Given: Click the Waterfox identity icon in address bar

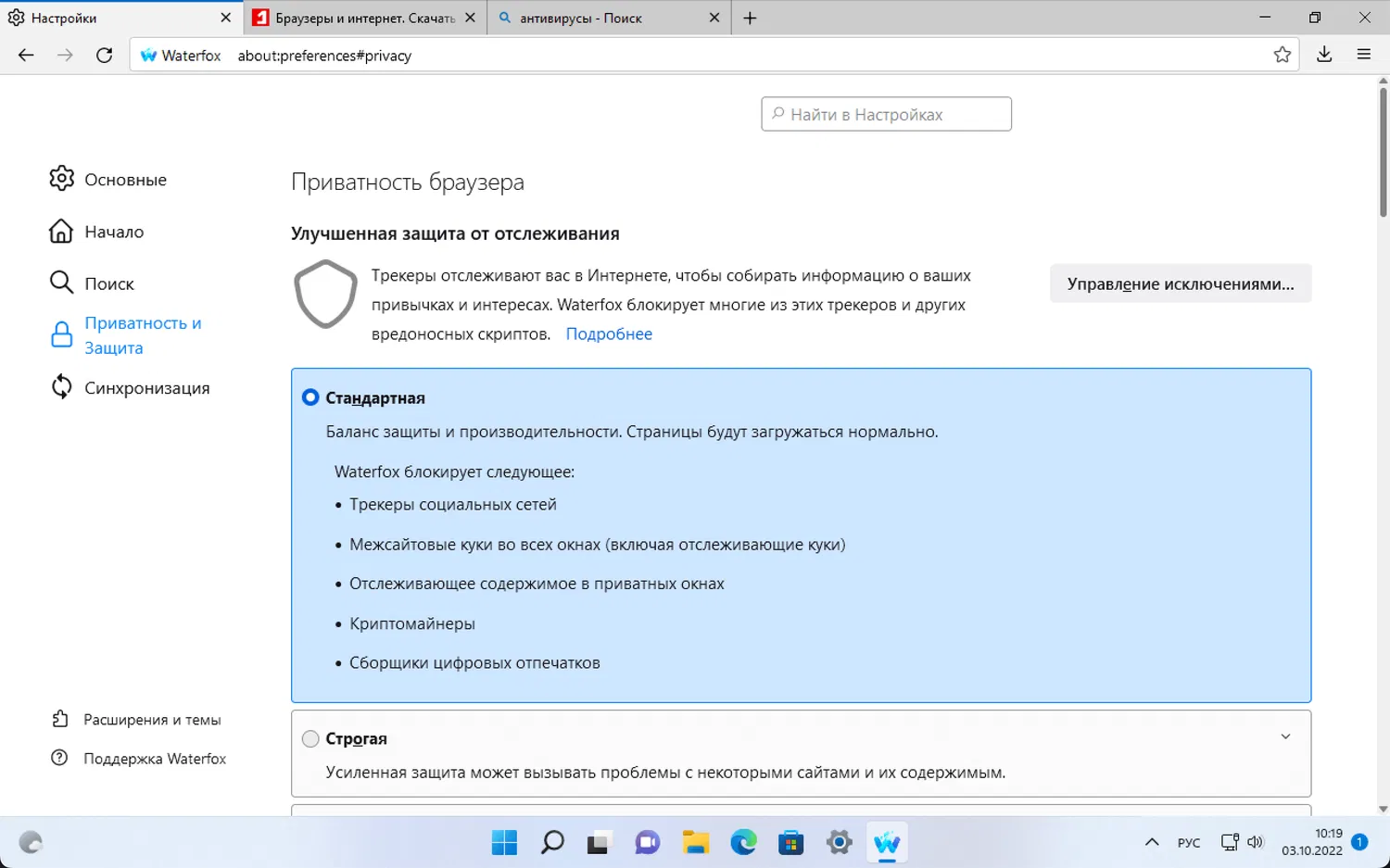Looking at the screenshot, I should tap(148, 56).
